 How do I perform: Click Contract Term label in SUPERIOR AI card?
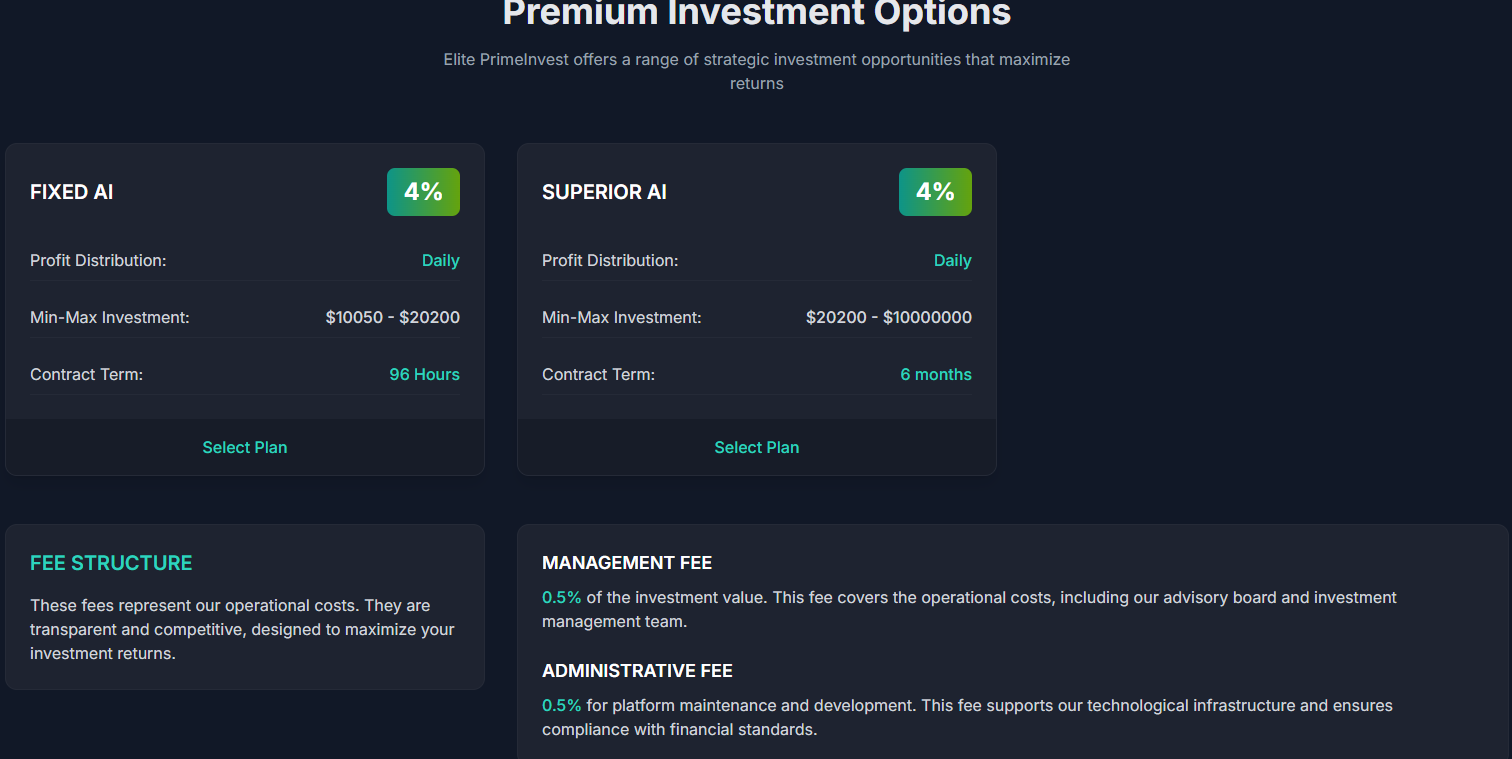tap(598, 374)
